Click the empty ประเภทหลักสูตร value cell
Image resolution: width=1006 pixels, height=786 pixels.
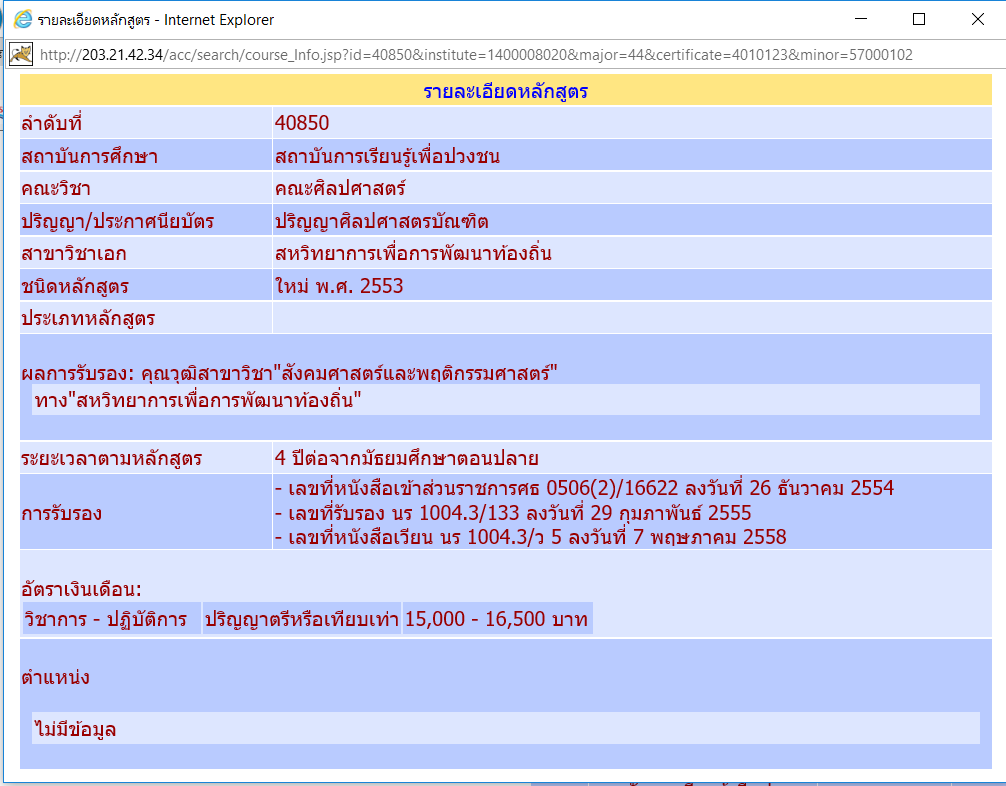(630, 319)
